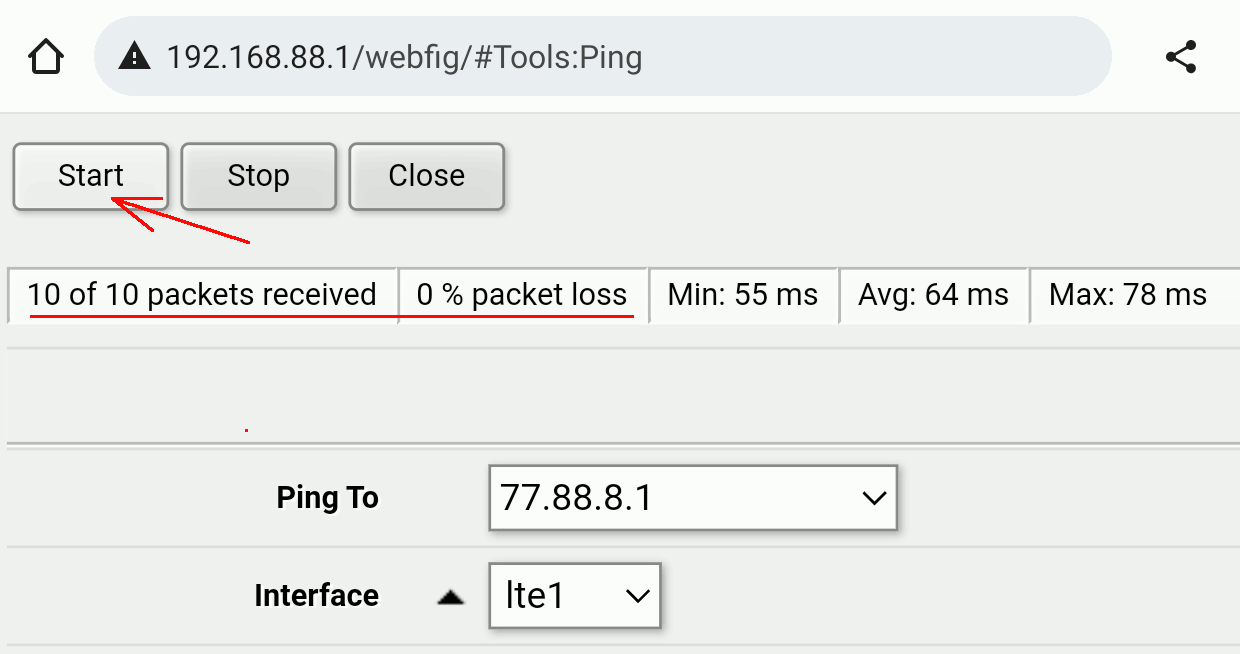The image size is (1240, 654).
Task: Click the 77.88.8.1 Ping To address text
Action: pos(577,497)
